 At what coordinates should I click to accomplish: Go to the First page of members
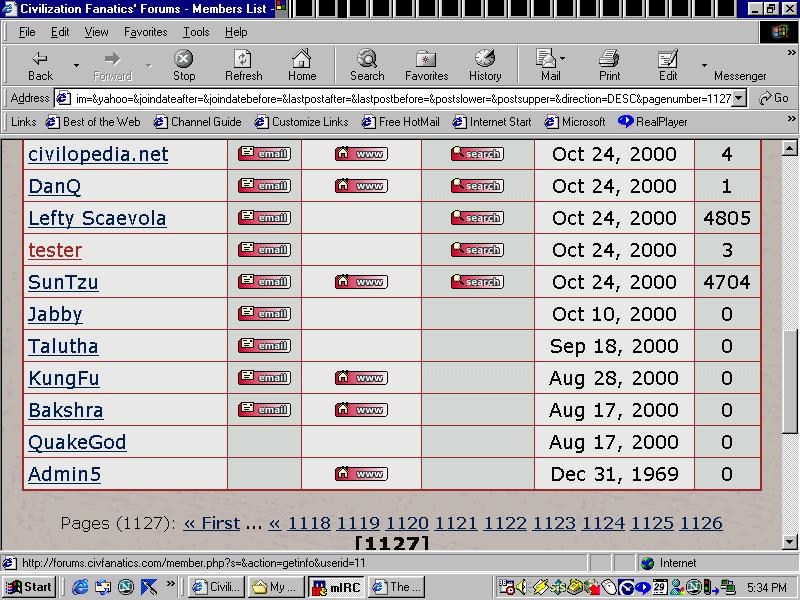click(x=212, y=523)
